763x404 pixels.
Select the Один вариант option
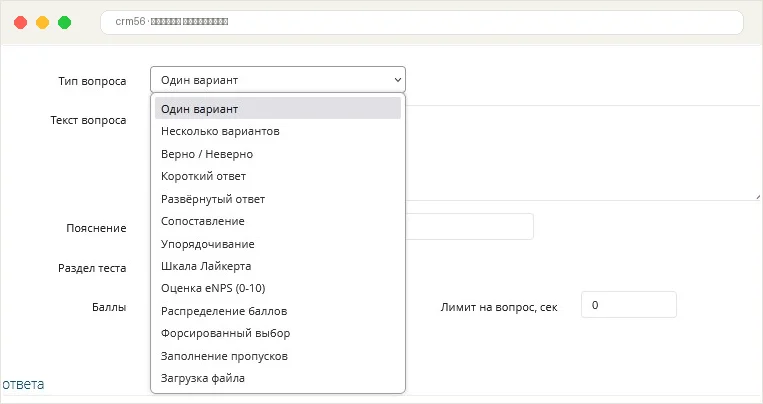tap(278, 109)
